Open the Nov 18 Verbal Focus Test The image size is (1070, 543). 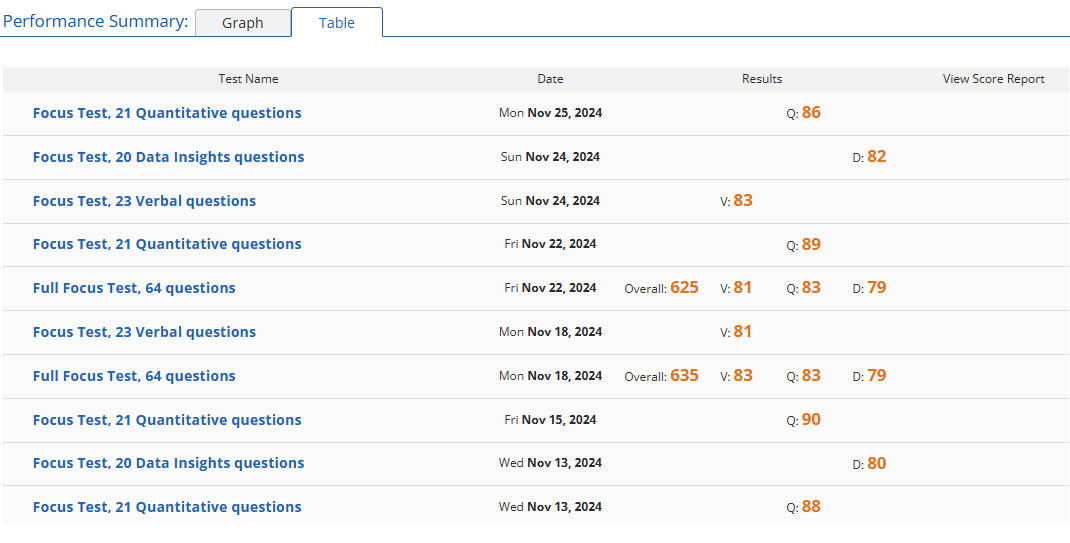click(x=144, y=332)
